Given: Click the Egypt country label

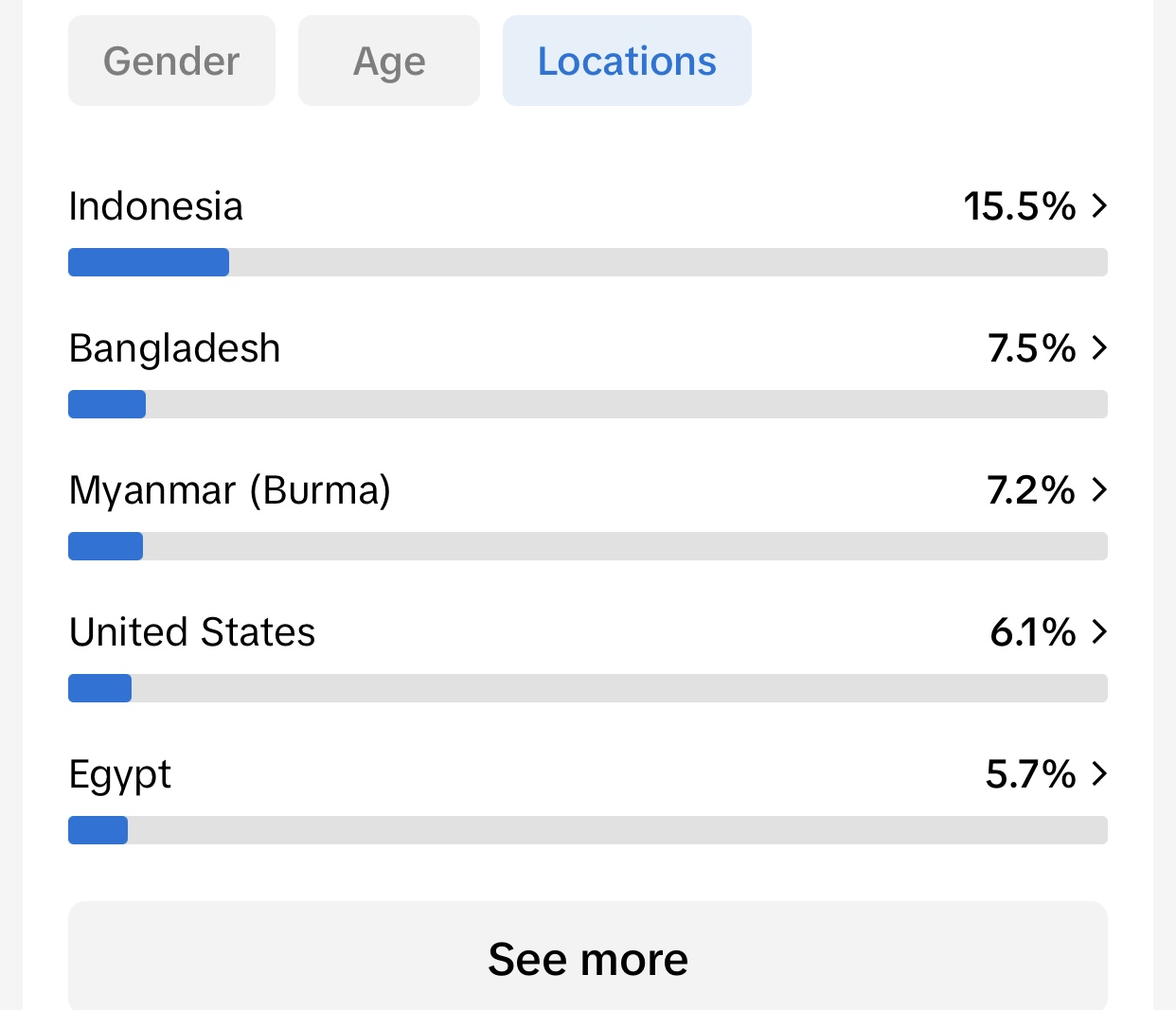Looking at the screenshot, I should (120, 775).
